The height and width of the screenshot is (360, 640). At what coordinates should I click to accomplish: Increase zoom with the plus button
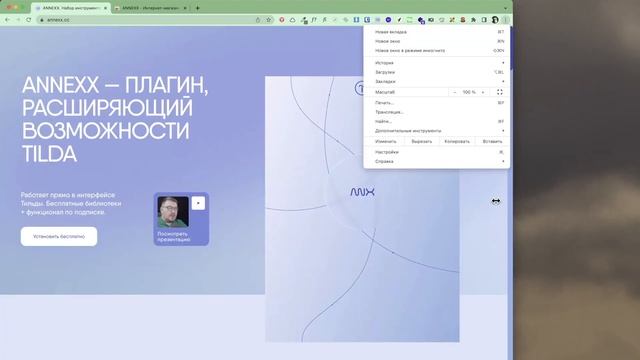(483, 92)
